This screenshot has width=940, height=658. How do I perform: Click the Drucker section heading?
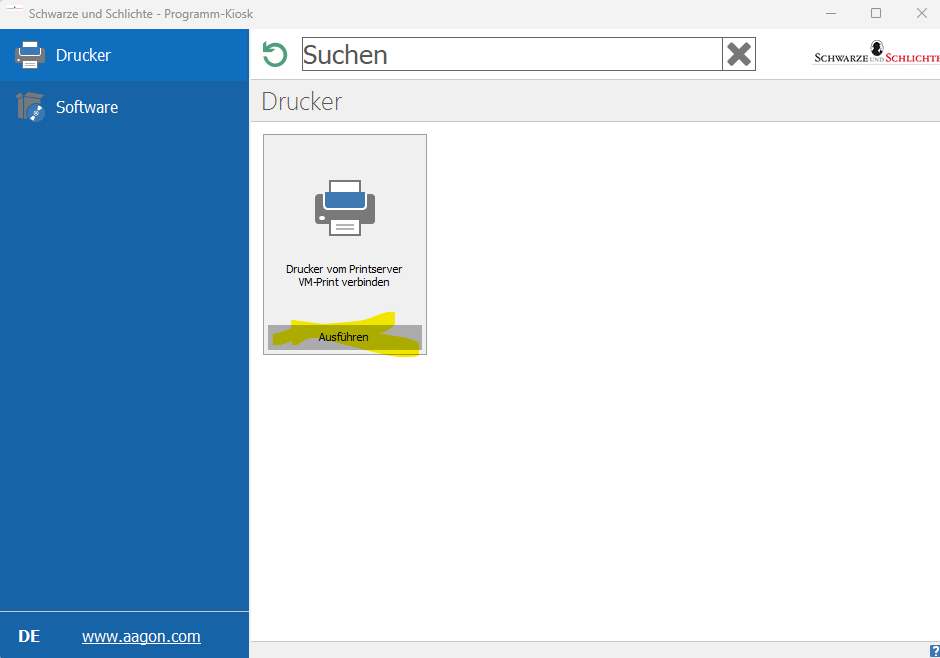pyautogui.click(x=302, y=101)
